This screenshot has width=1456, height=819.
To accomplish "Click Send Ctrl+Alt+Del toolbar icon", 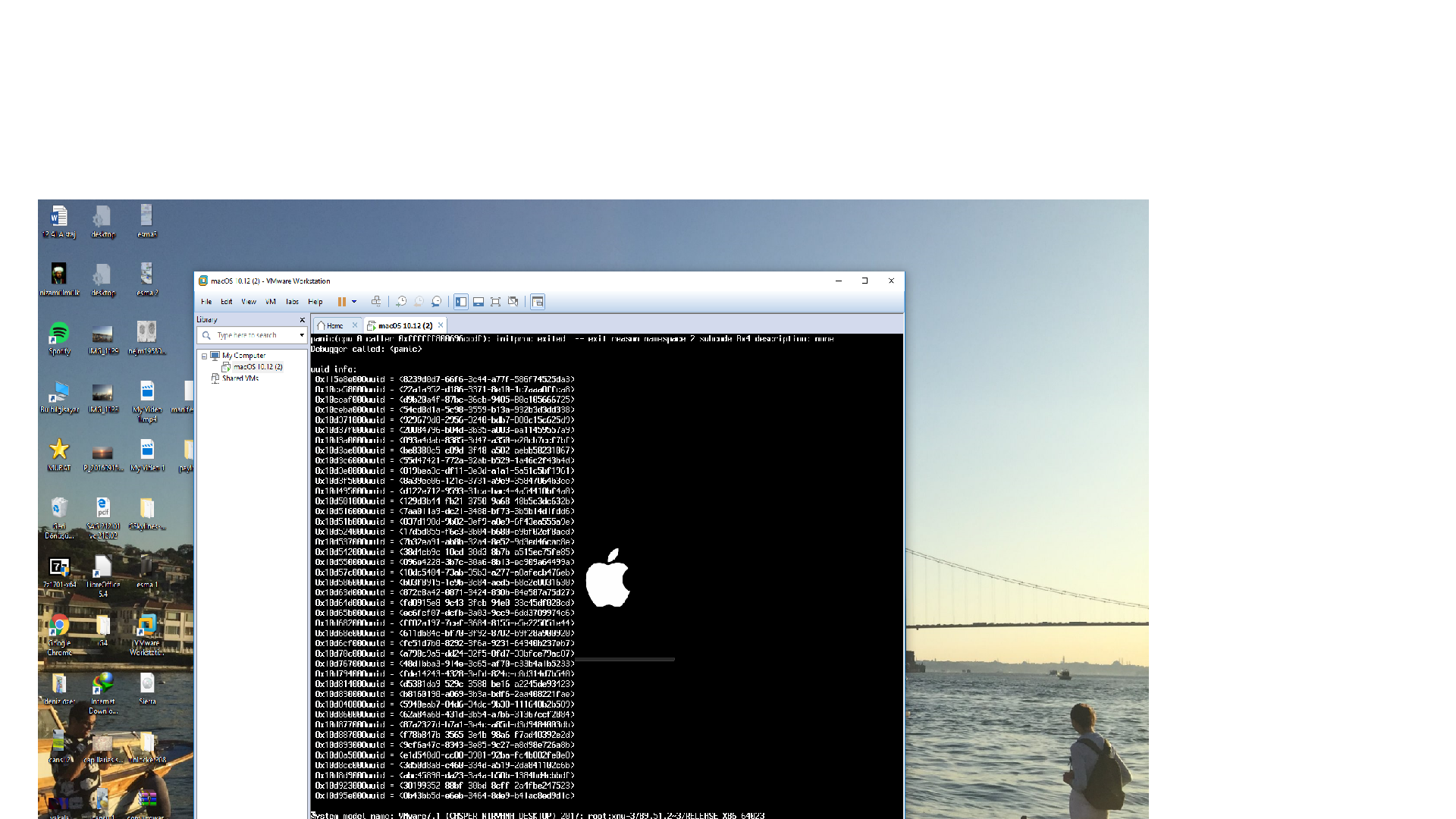I will click(376, 302).
